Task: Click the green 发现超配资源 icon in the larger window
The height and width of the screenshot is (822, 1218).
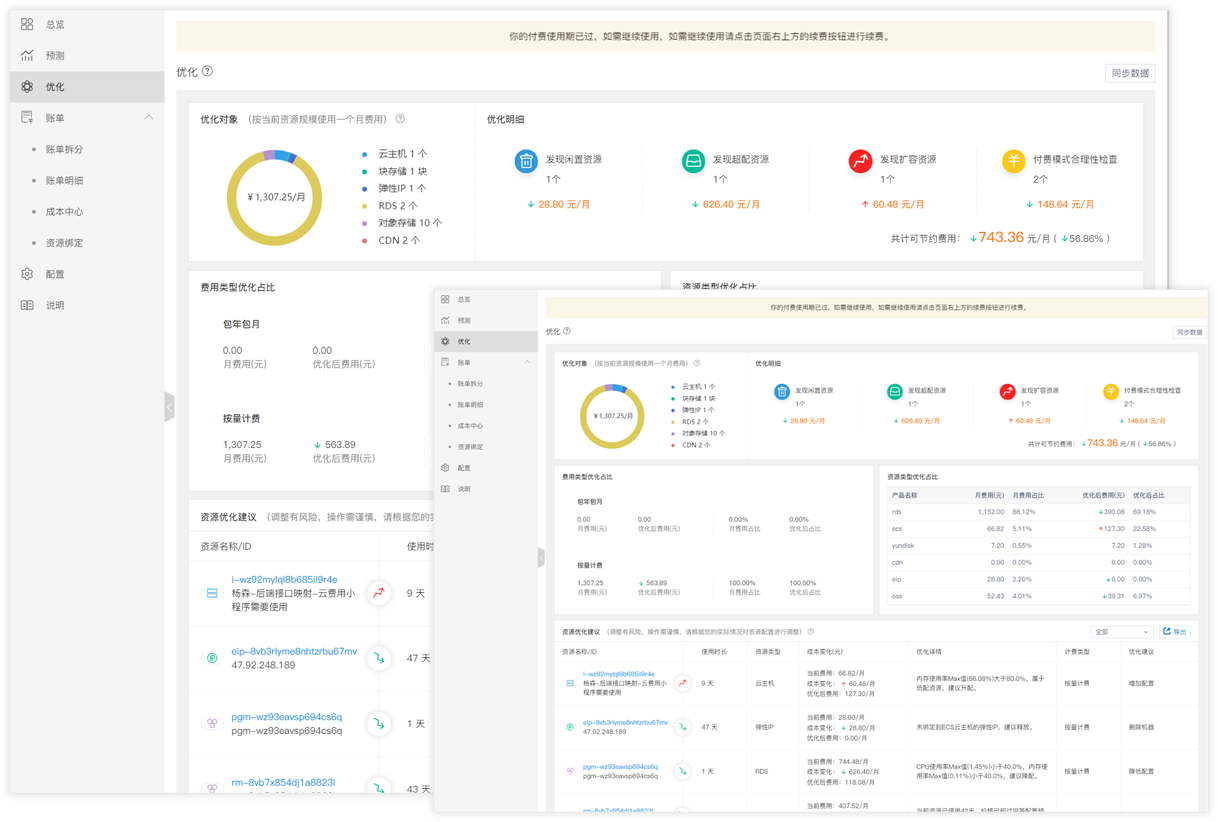Action: (693, 160)
